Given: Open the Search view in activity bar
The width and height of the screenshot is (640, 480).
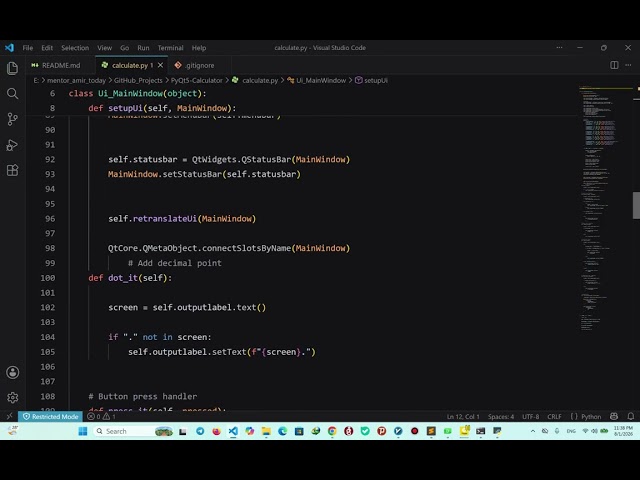Looking at the screenshot, I should click(x=13, y=93).
